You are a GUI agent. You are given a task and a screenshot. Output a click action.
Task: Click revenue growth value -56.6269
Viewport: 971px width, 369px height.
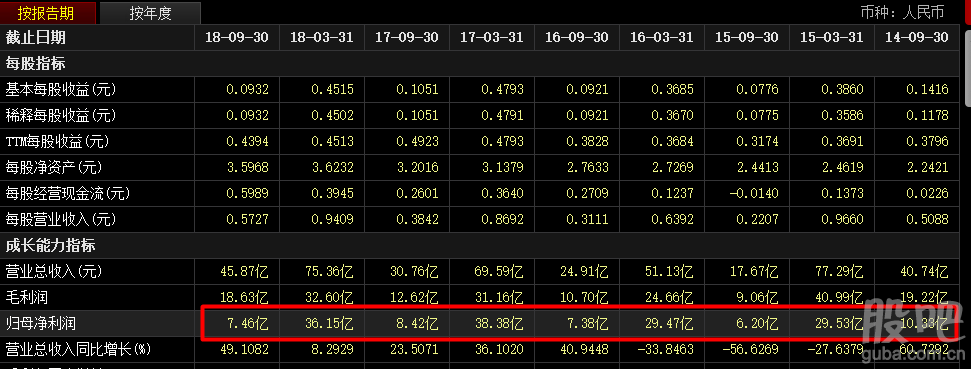(x=750, y=350)
